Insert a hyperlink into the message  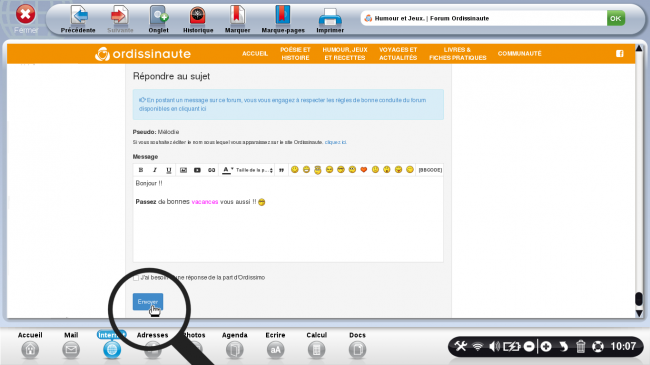(211, 170)
